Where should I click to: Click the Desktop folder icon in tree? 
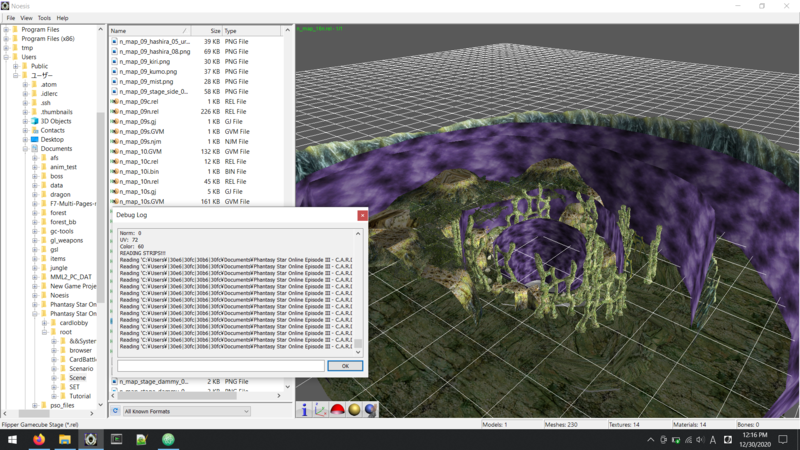pyautogui.click(x=35, y=139)
